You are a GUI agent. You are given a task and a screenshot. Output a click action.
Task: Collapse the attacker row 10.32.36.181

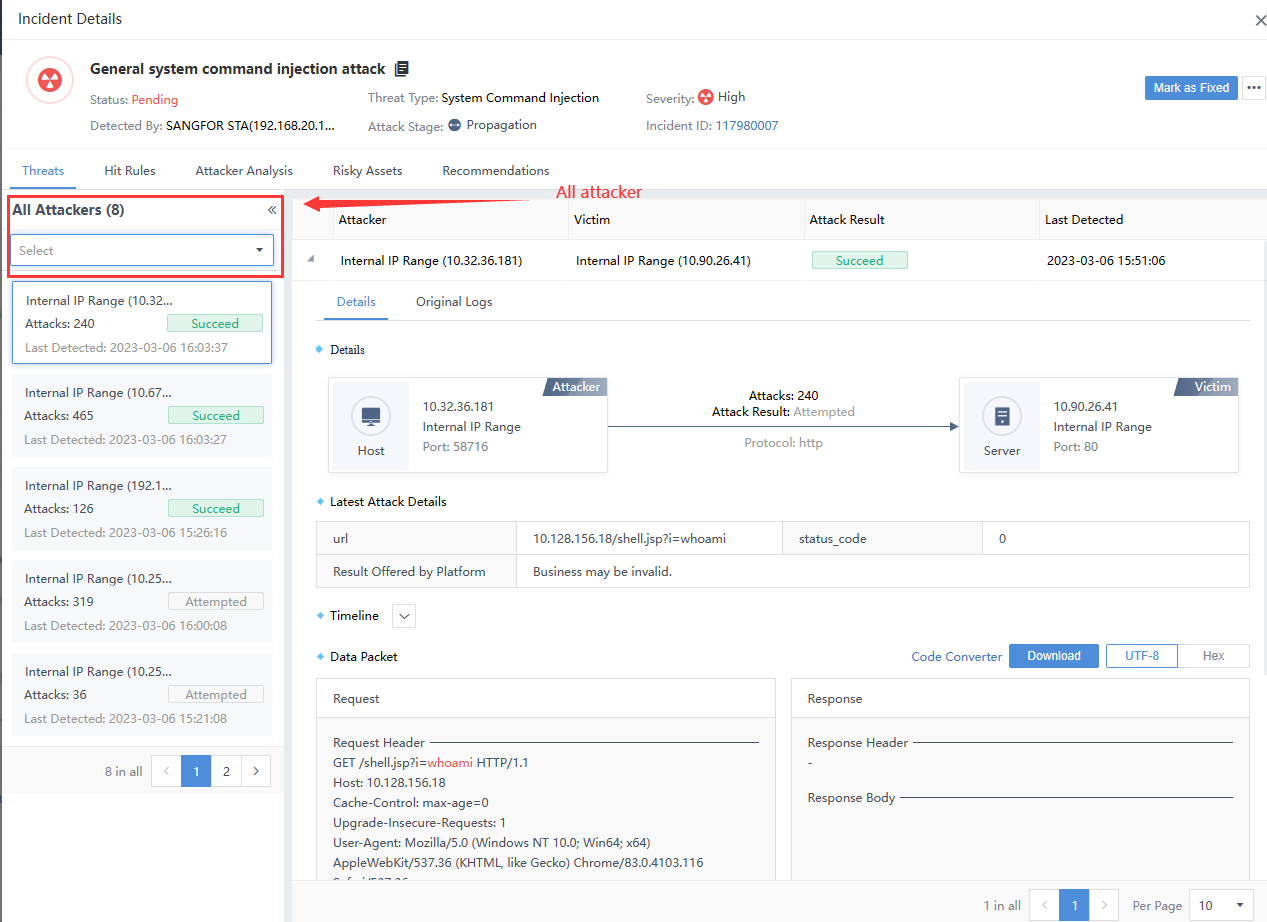[x=311, y=260]
